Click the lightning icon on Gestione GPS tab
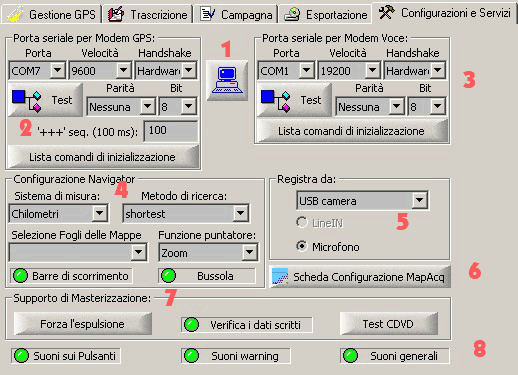The width and height of the screenshot is (518, 375). tap(15, 14)
